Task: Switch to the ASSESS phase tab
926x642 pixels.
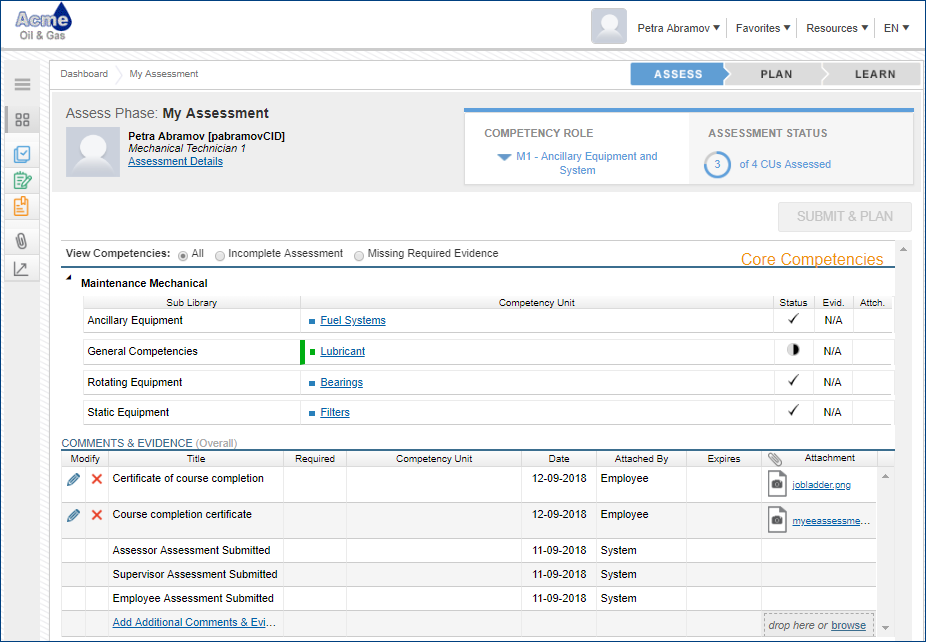Action: [x=678, y=74]
